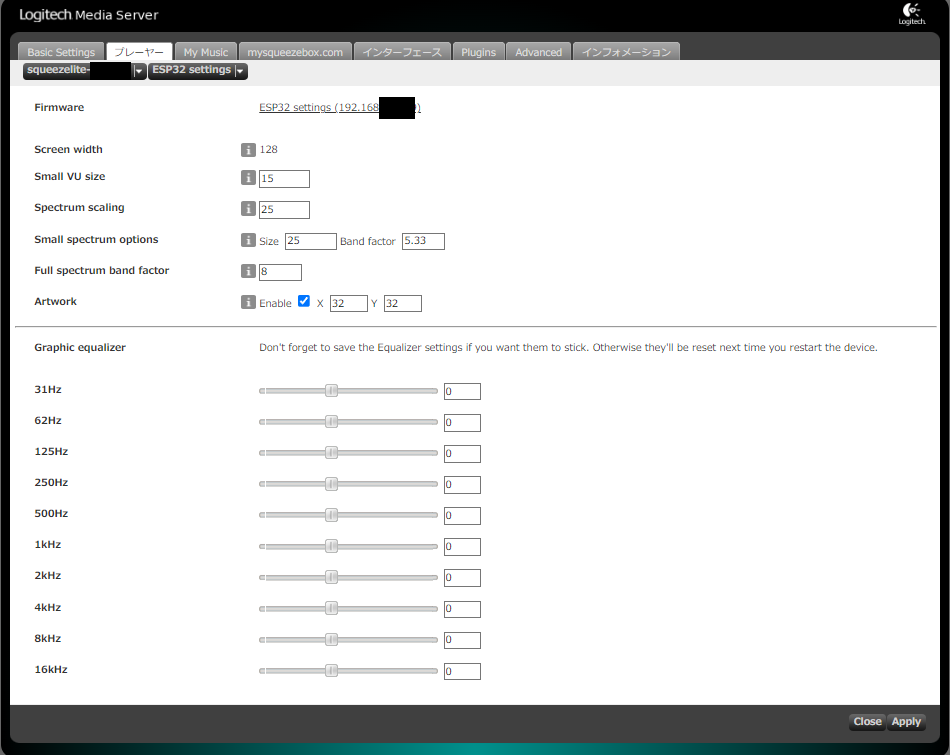Screen dimensions: 950x755
Task: Click the 1kHz equalizer slider handle
Action: tap(331, 546)
